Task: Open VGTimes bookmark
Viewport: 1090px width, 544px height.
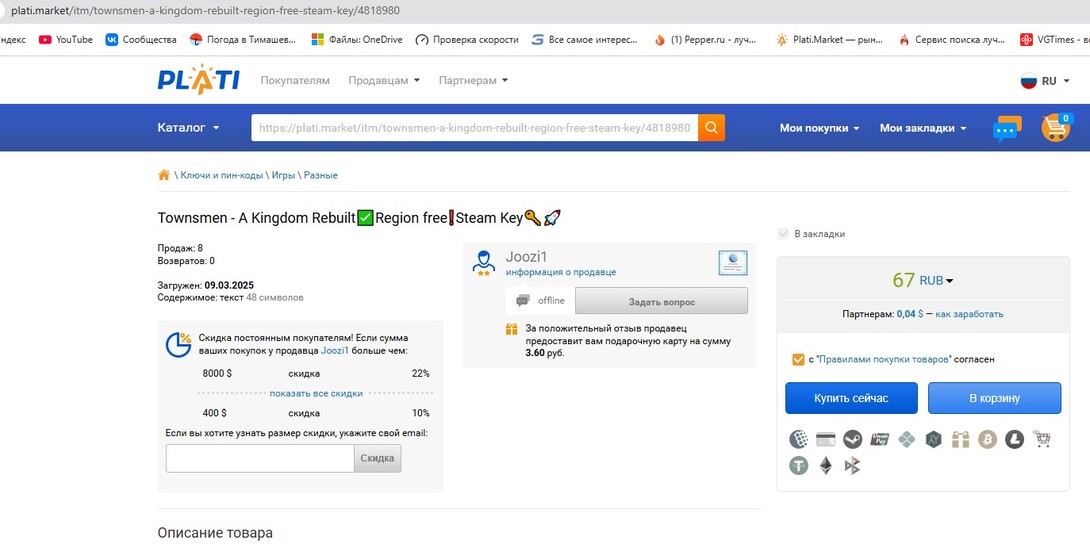Action: [x=1054, y=40]
